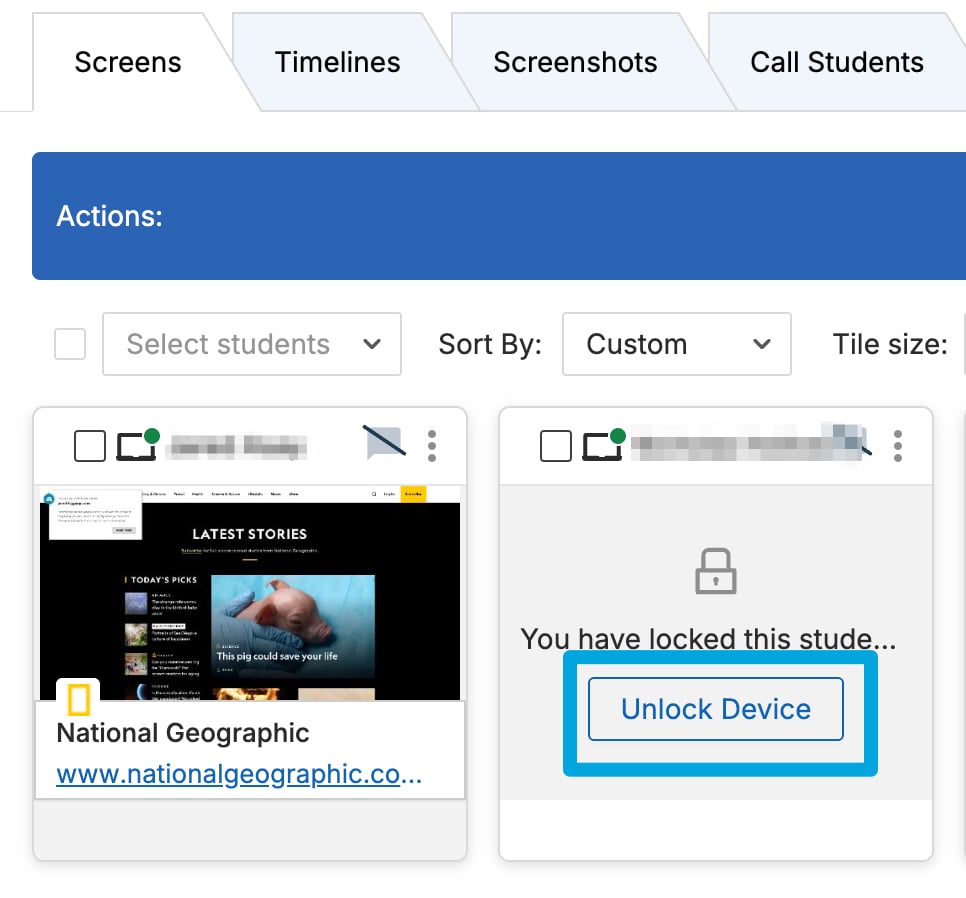Click device status icon on locked student tile
The width and height of the screenshot is (966, 898).
(604, 445)
